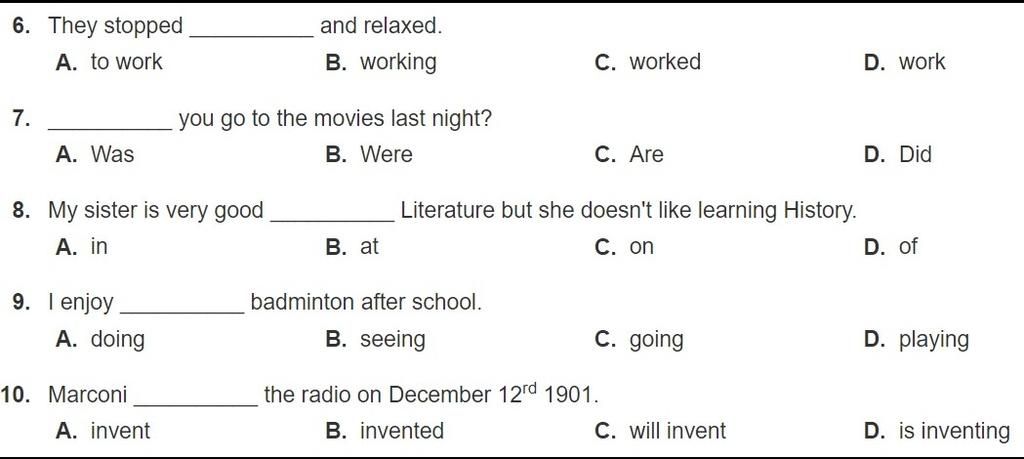Click the blank after 'Marconi'

[x=196, y=398]
